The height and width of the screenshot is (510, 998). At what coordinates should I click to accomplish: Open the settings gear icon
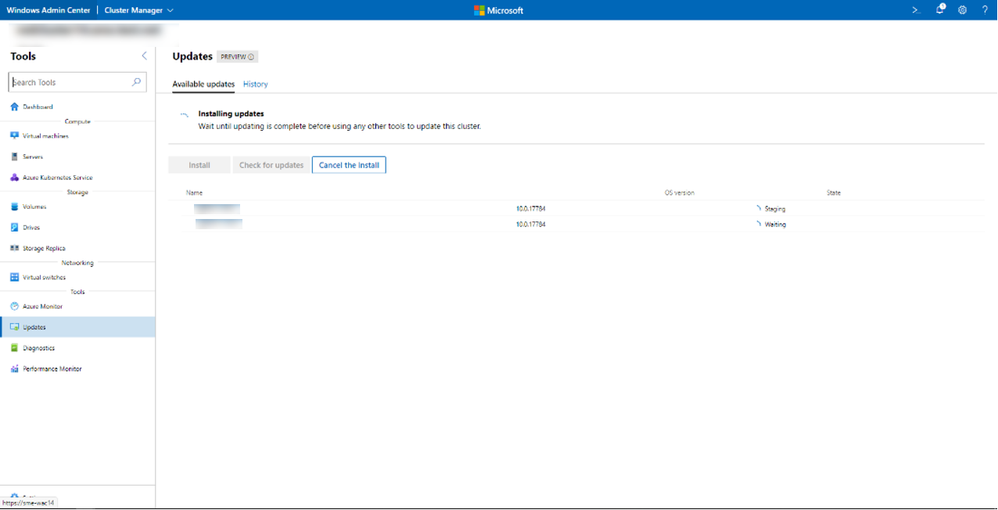point(962,10)
